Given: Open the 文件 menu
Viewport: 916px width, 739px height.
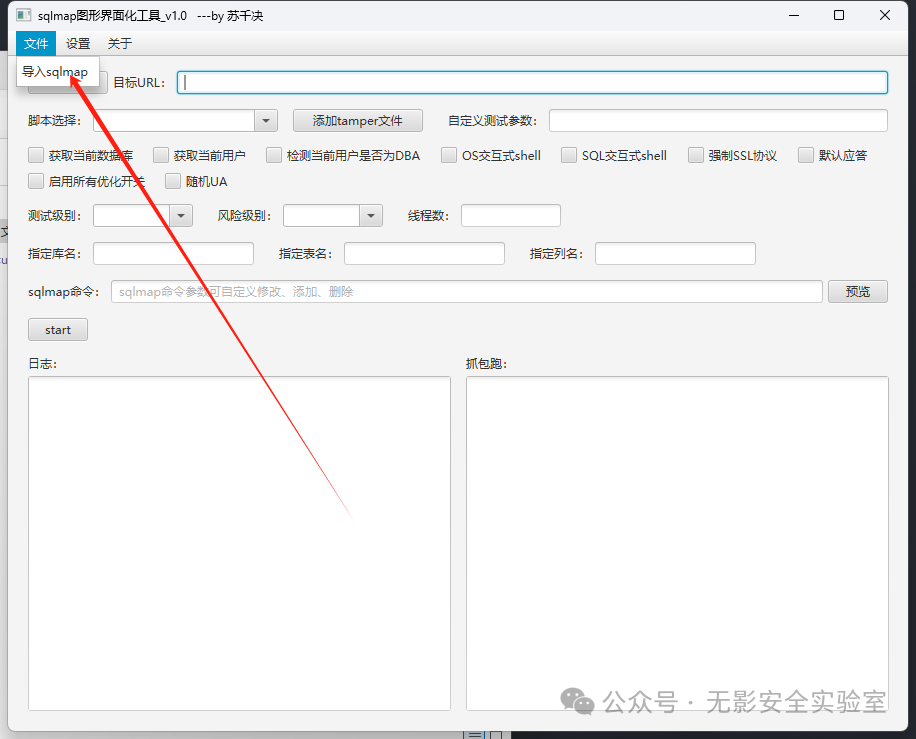Looking at the screenshot, I should (36, 44).
